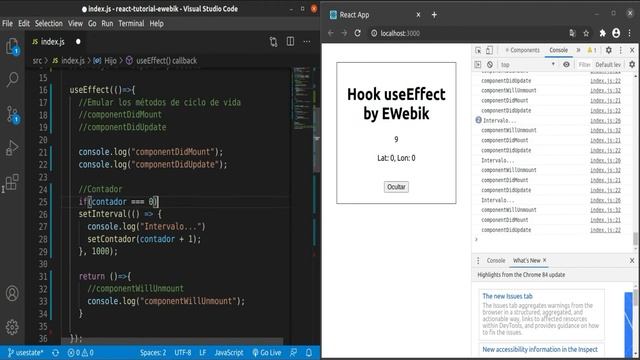Open the index.js:26 link beside the first Intervalo... row
The height and width of the screenshot is (360, 640).
(x=605, y=120)
